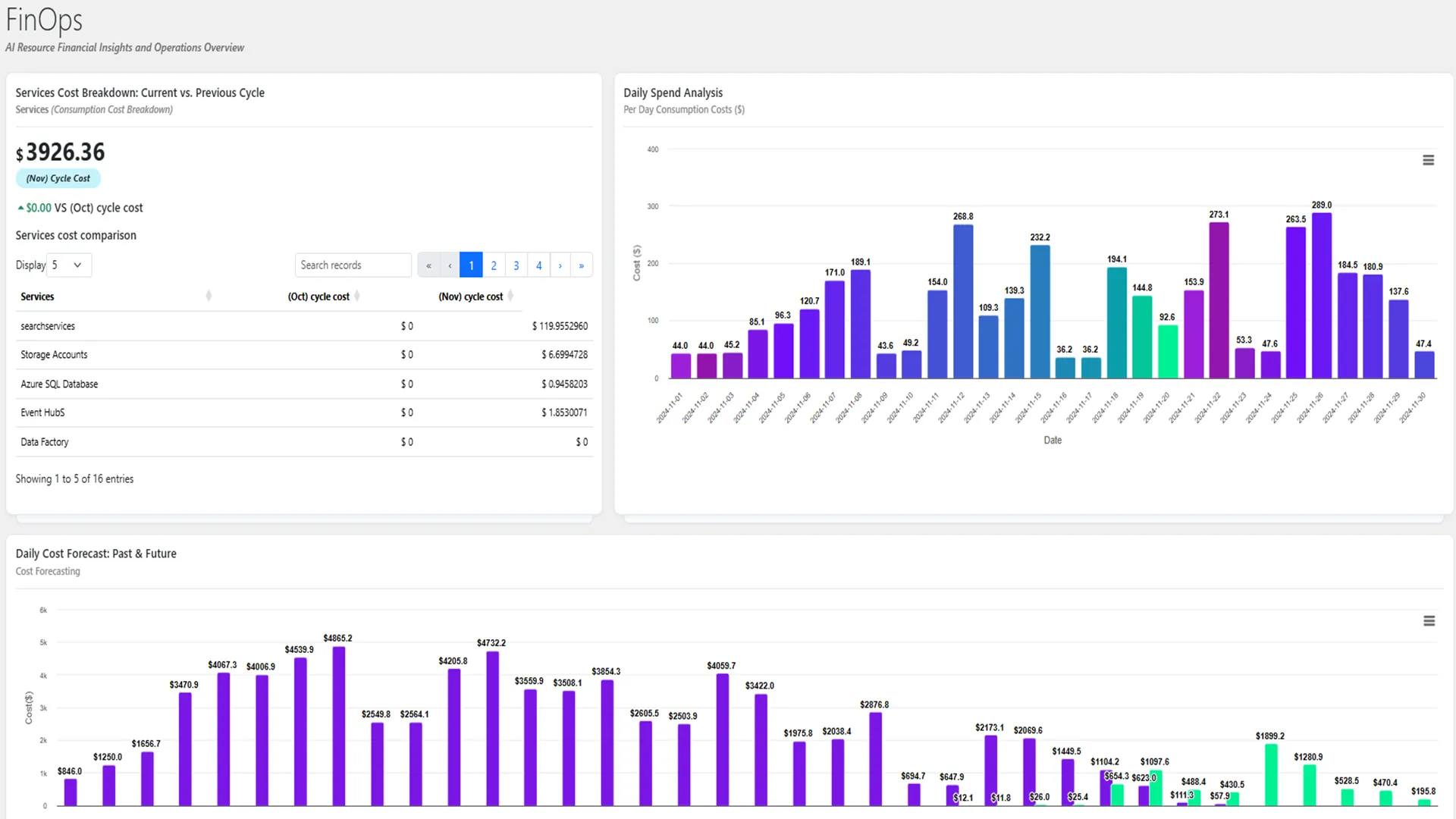Image resolution: width=1456 pixels, height=819 pixels.
Task: Click the 289.0 bar for 2024-11-26
Action: pos(1322,296)
